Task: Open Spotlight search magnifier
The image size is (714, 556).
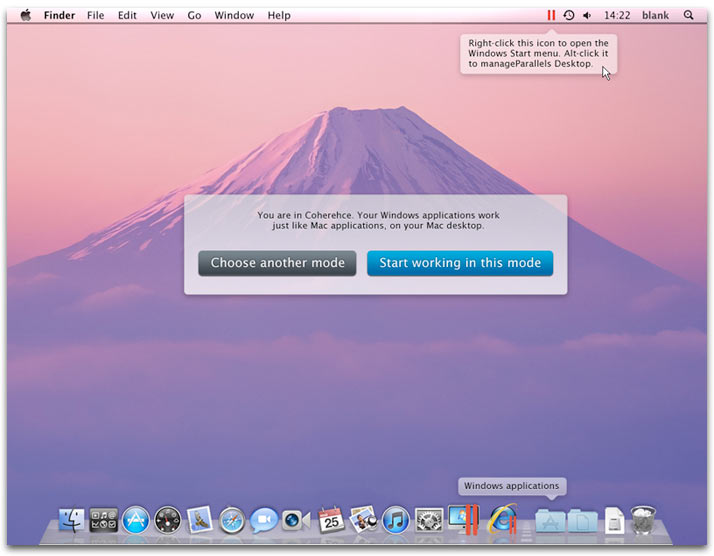Action: pyautogui.click(x=688, y=16)
